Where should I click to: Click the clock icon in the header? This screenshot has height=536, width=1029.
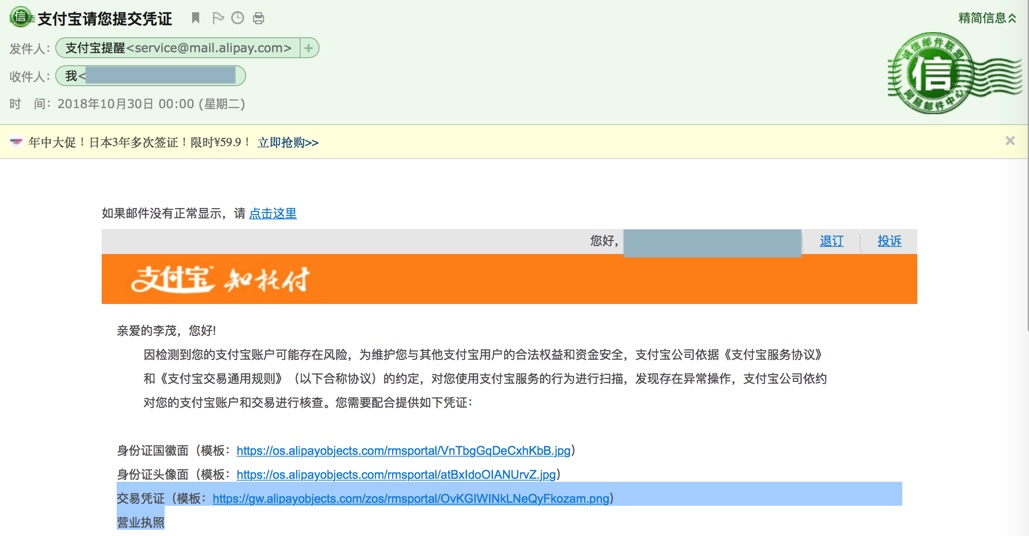pyautogui.click(x=238, y=18)
